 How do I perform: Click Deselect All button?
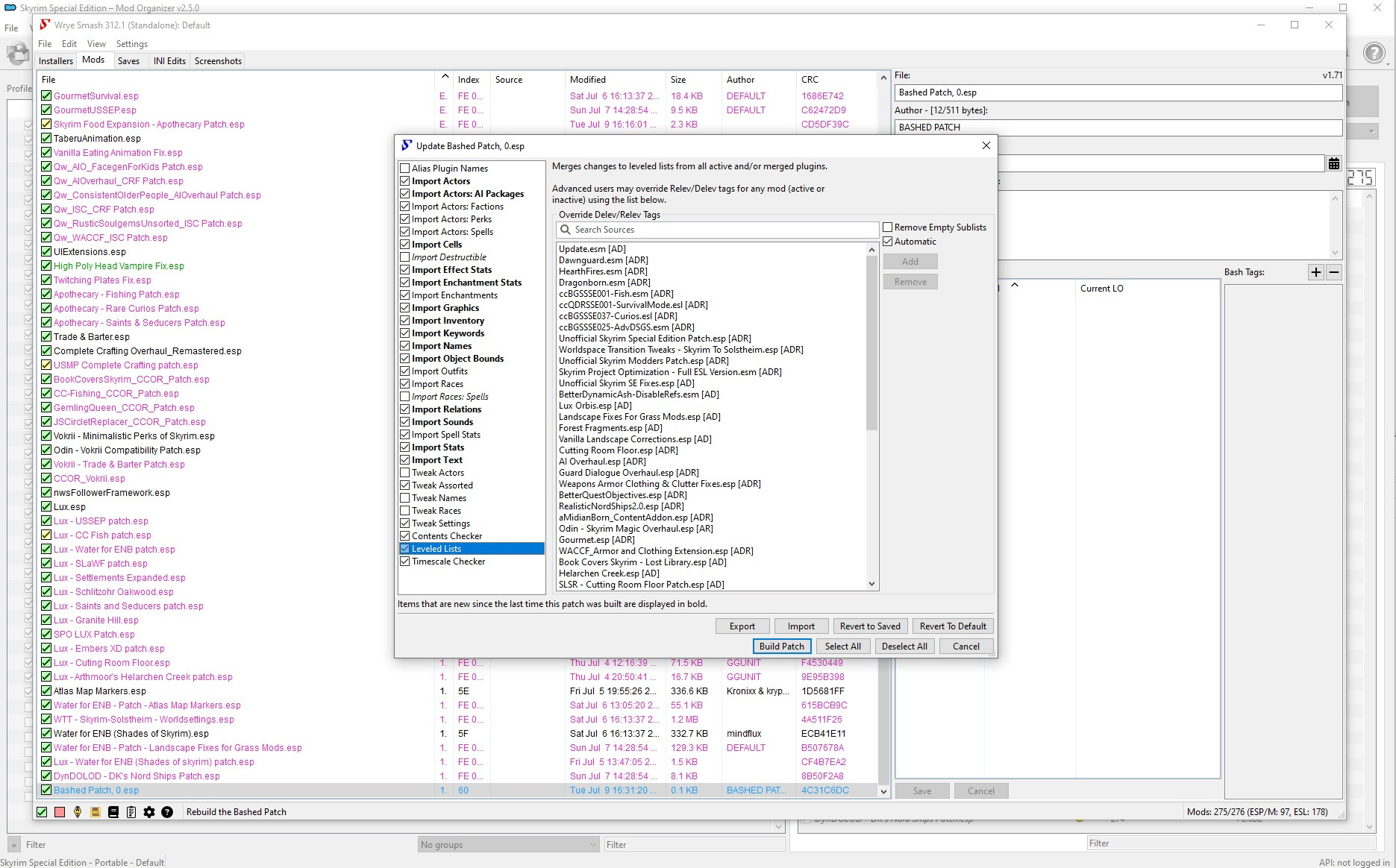click(x=904, y=647)
